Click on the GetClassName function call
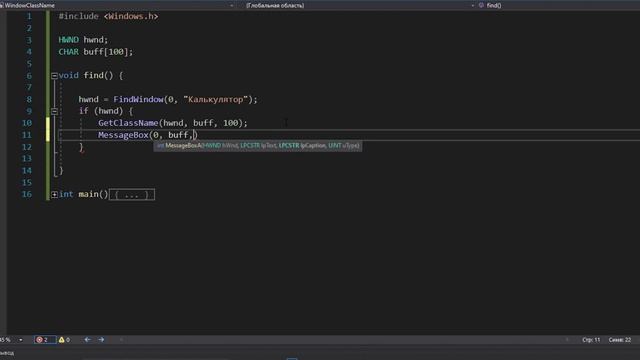The image size is (640, 360). [x=128, y=123]
